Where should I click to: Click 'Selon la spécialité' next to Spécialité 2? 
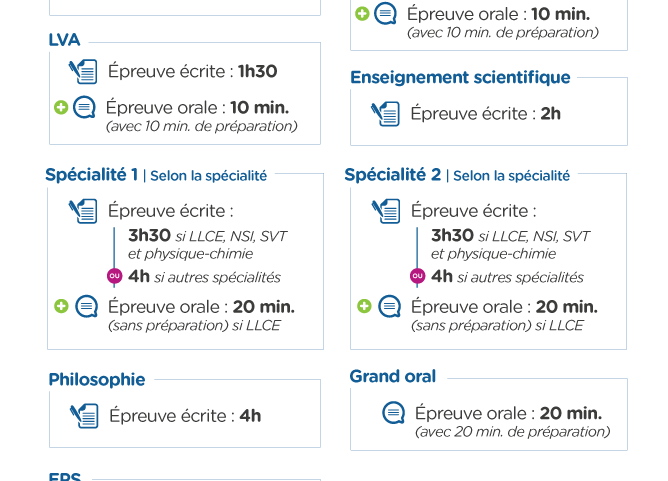tap(511, 176)
